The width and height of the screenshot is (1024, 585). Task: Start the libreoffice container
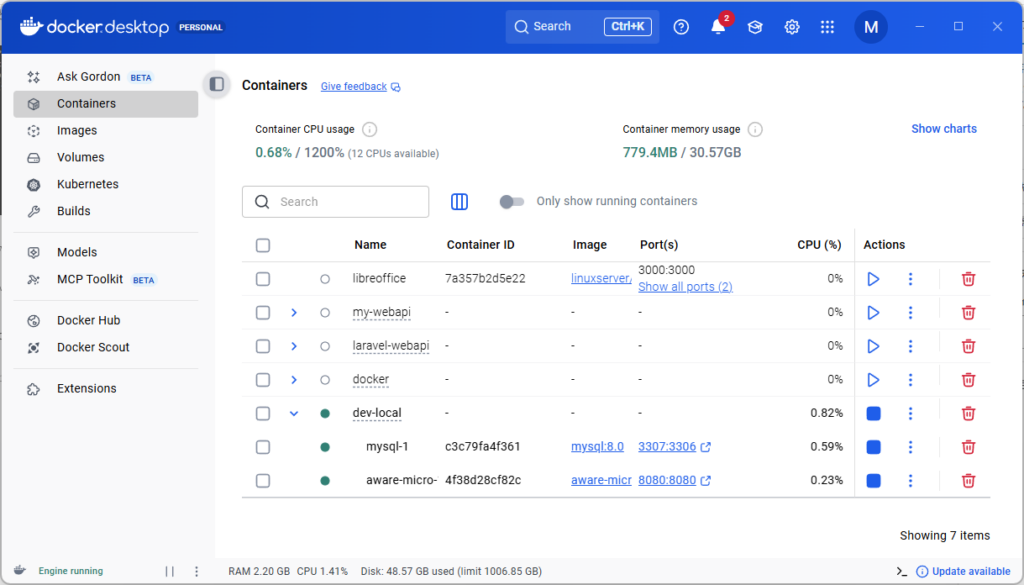click(873, 279)
